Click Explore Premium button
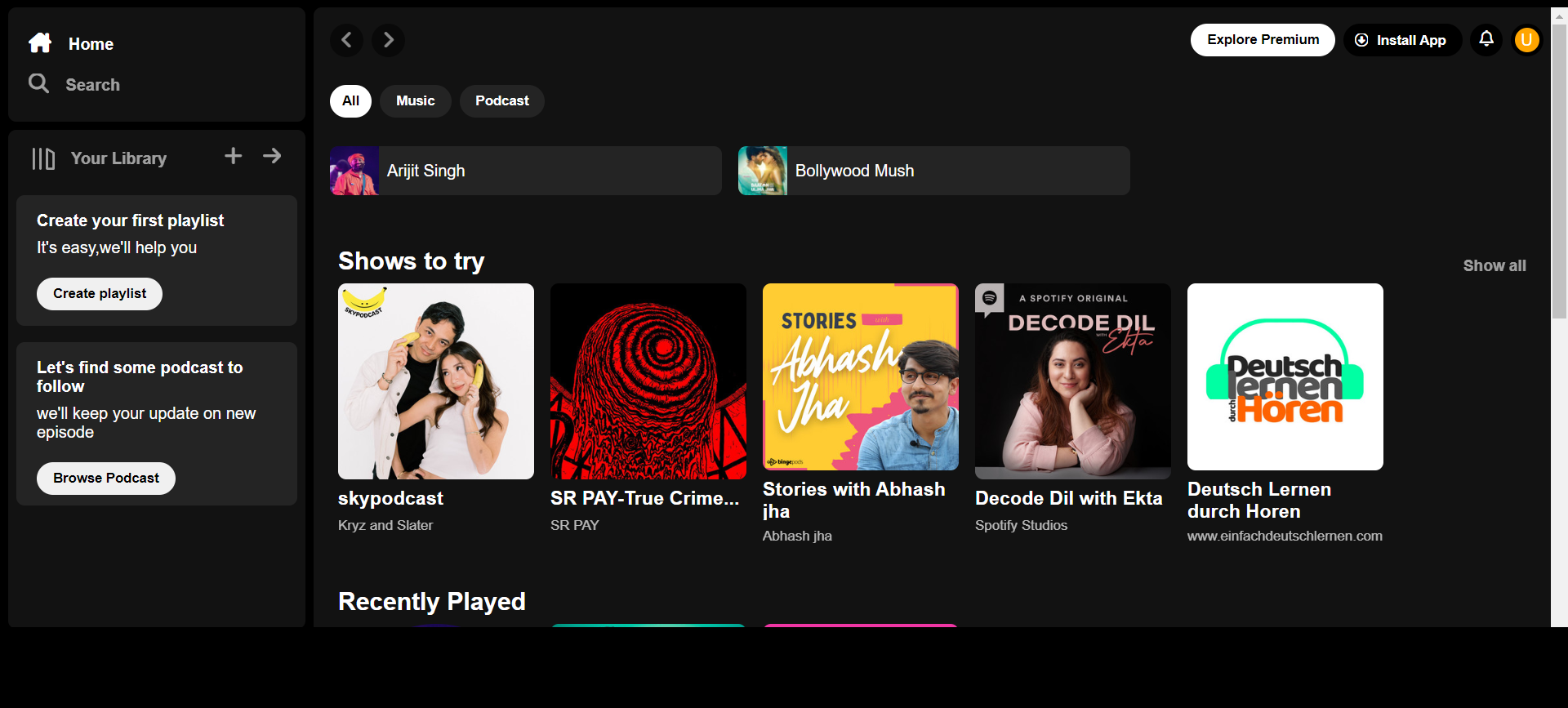Image resolution: width=1568 pixels, height=708 pixels. [x=1263, y=40]
